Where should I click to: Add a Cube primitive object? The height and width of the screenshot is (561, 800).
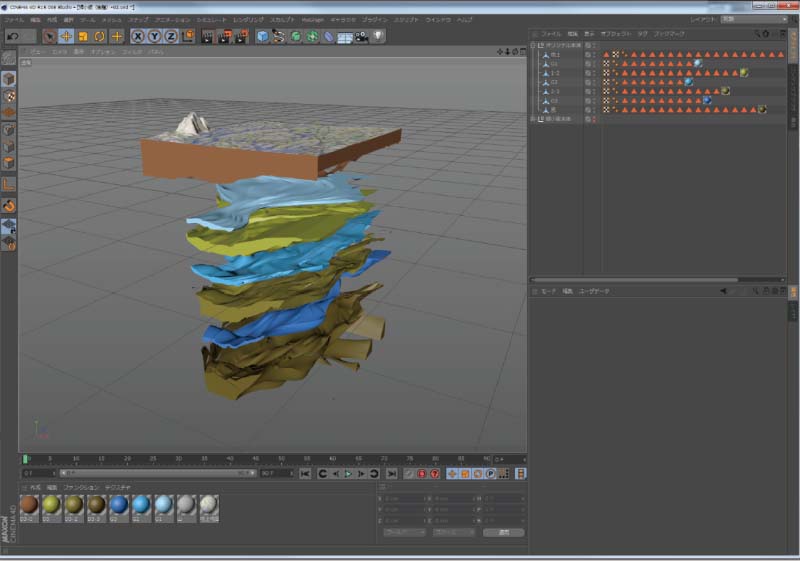(262, 36)
